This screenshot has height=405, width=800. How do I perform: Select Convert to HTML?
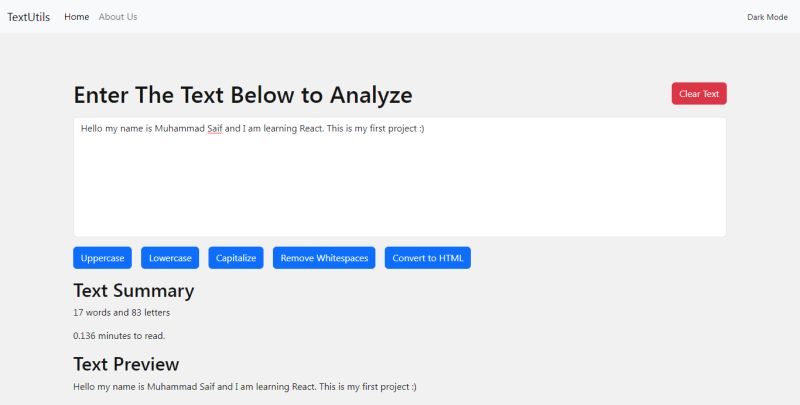(427, 258)
